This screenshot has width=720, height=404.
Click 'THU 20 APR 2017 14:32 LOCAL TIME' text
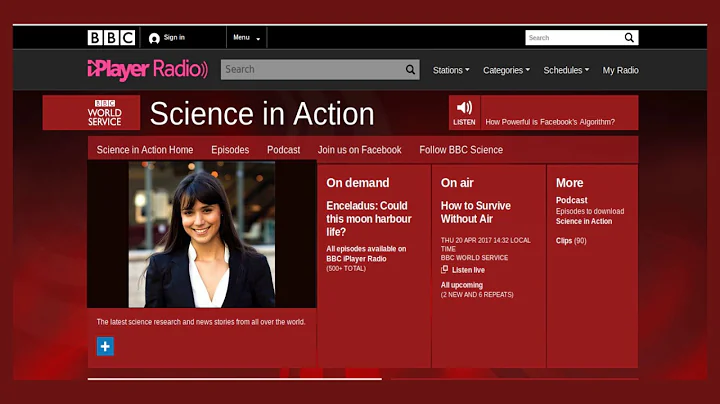click(x=485, y=244)
